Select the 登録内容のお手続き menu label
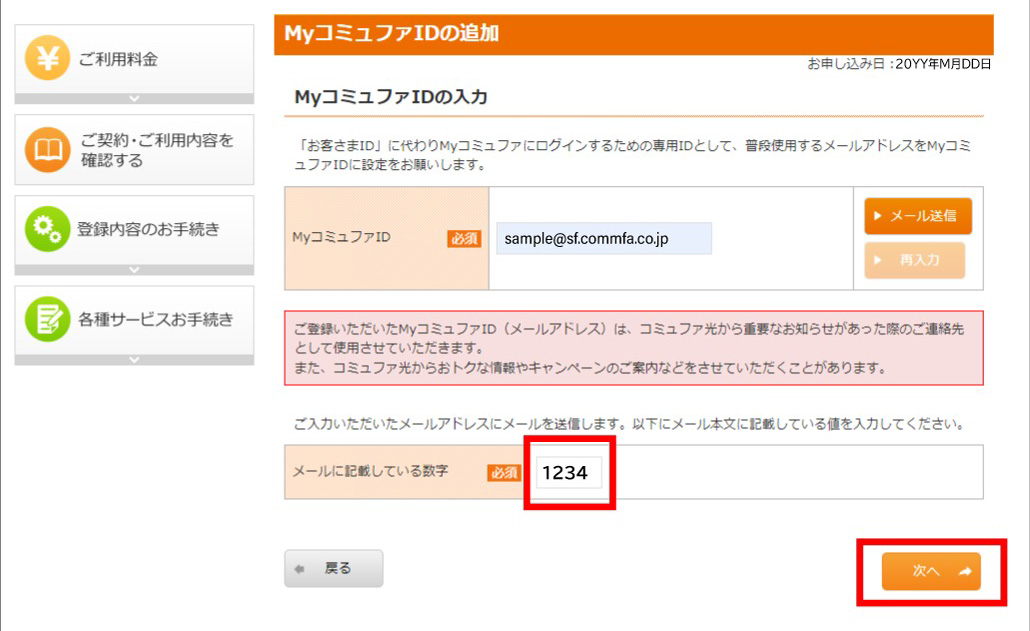 pos(148,230)
